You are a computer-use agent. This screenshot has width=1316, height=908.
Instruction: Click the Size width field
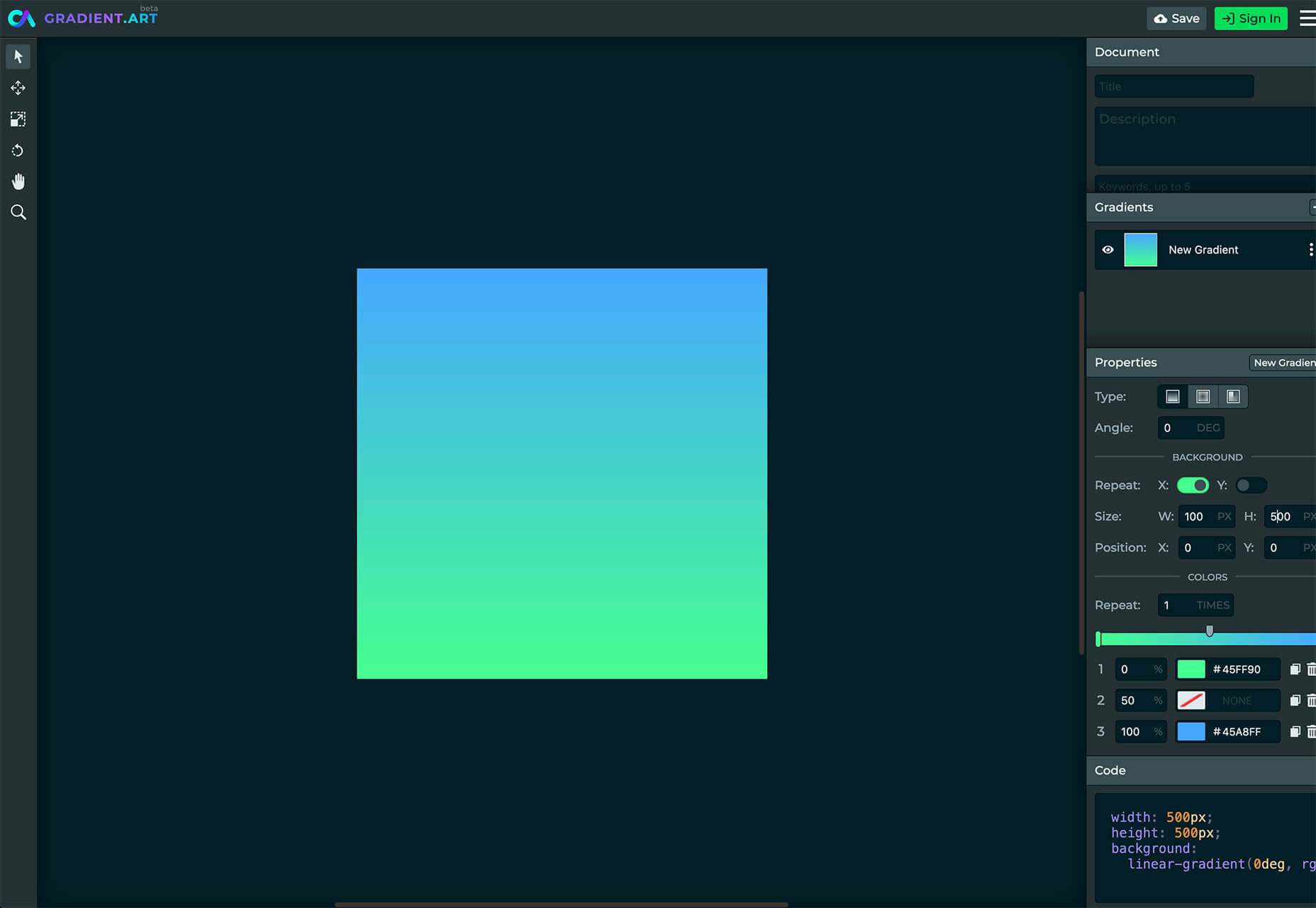point(1207,516)
